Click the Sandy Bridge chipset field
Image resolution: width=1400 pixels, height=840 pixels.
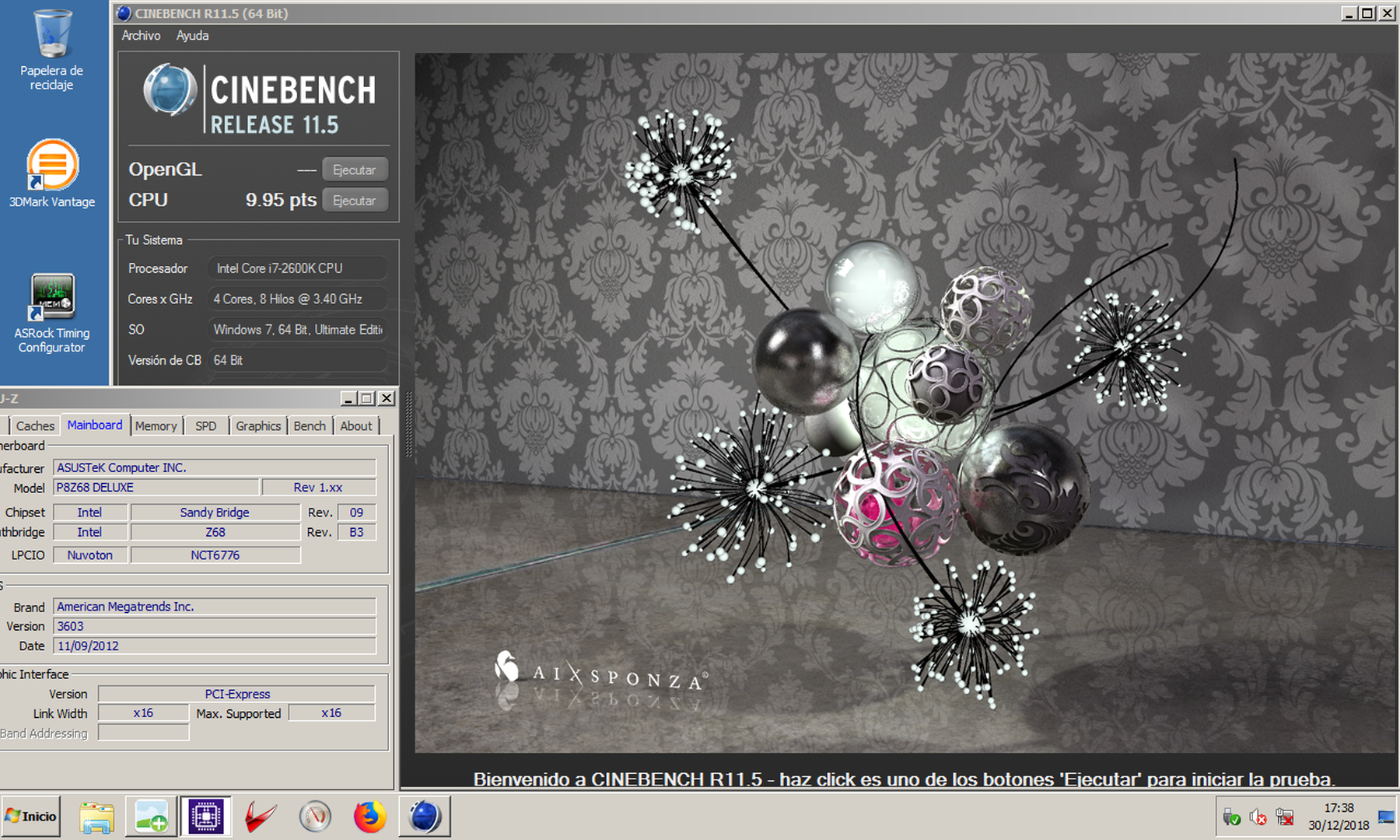[x=215, y=513]
